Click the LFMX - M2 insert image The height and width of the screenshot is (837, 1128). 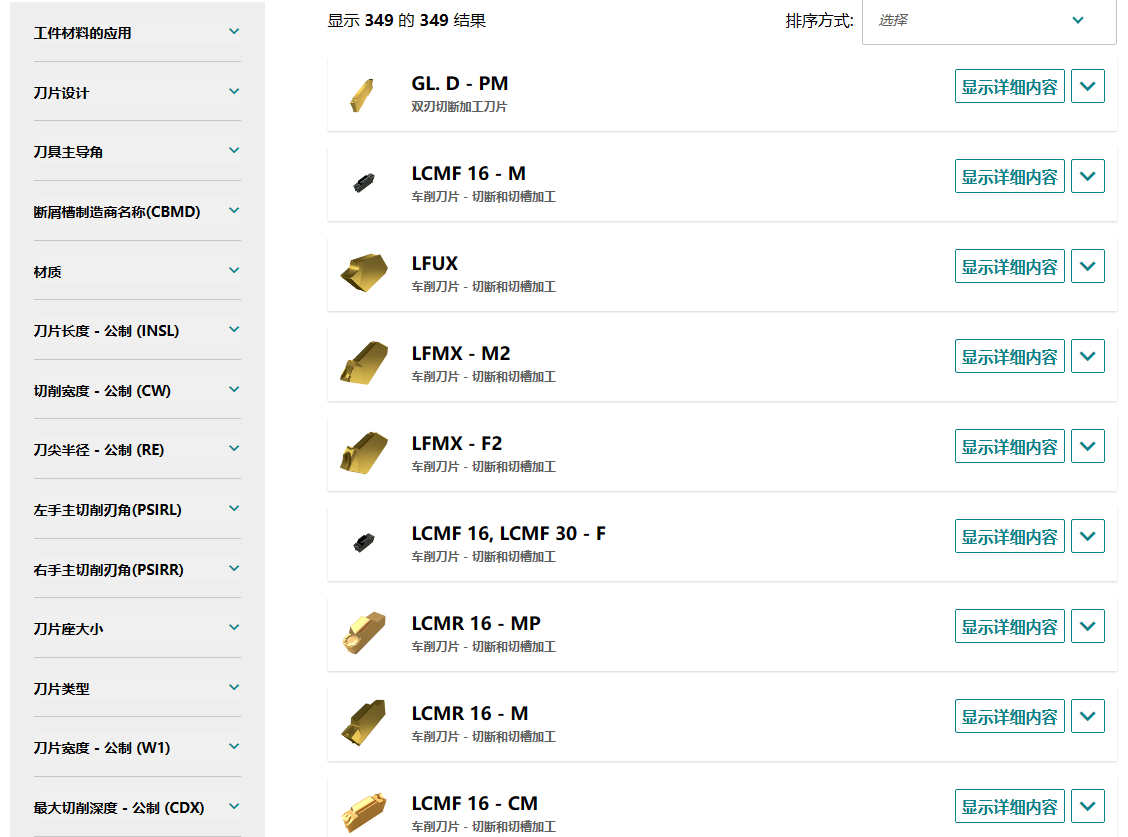362,363
